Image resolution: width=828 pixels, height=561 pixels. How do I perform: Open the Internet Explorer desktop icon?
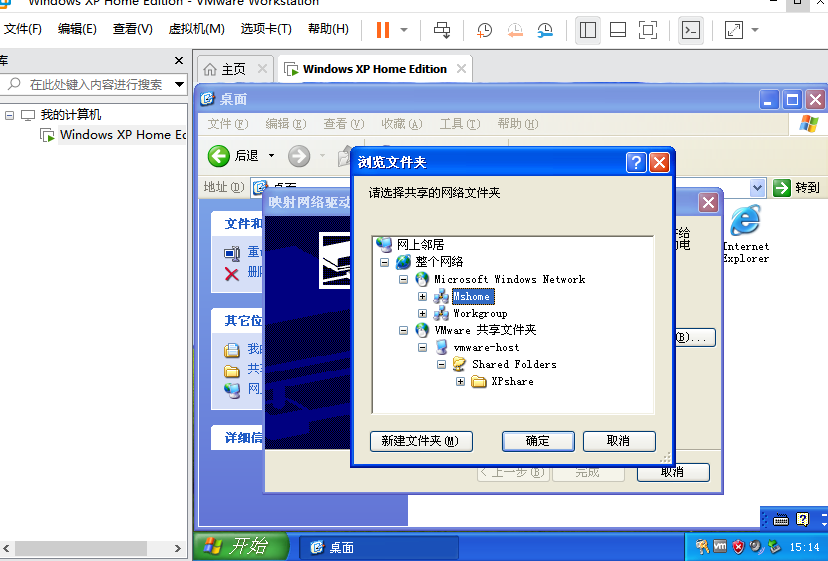(745, 235)
